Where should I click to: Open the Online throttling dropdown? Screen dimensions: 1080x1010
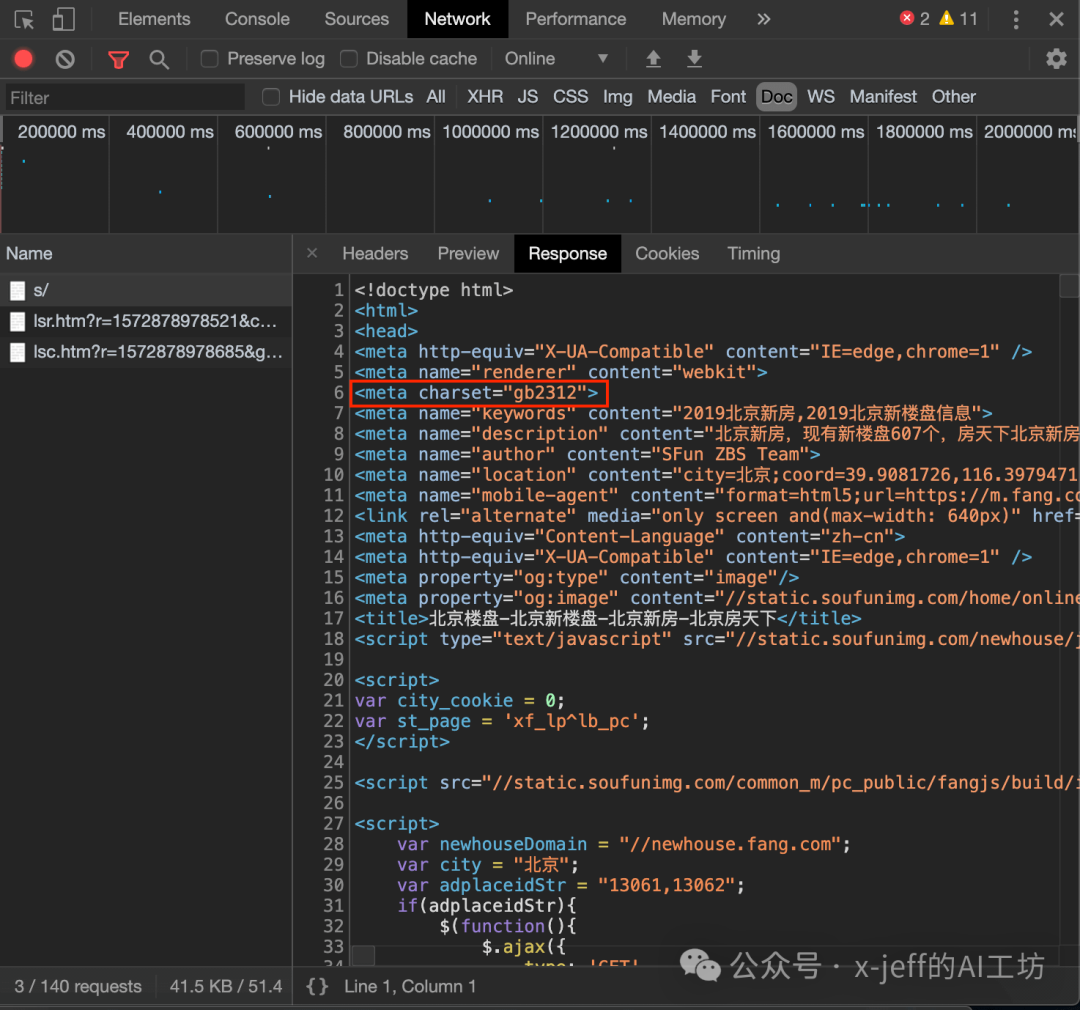557,59
